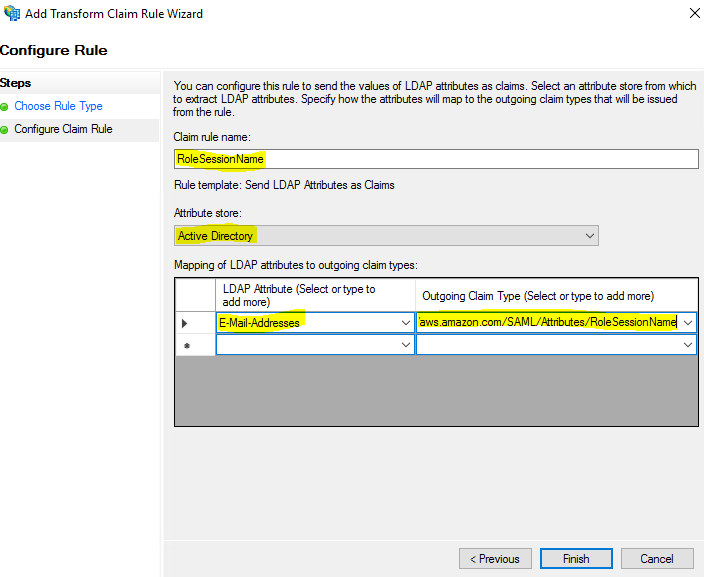Cancel the wizard
Image resolution: width=704 pixels, height=577 pixels.
tap(657, 558)
